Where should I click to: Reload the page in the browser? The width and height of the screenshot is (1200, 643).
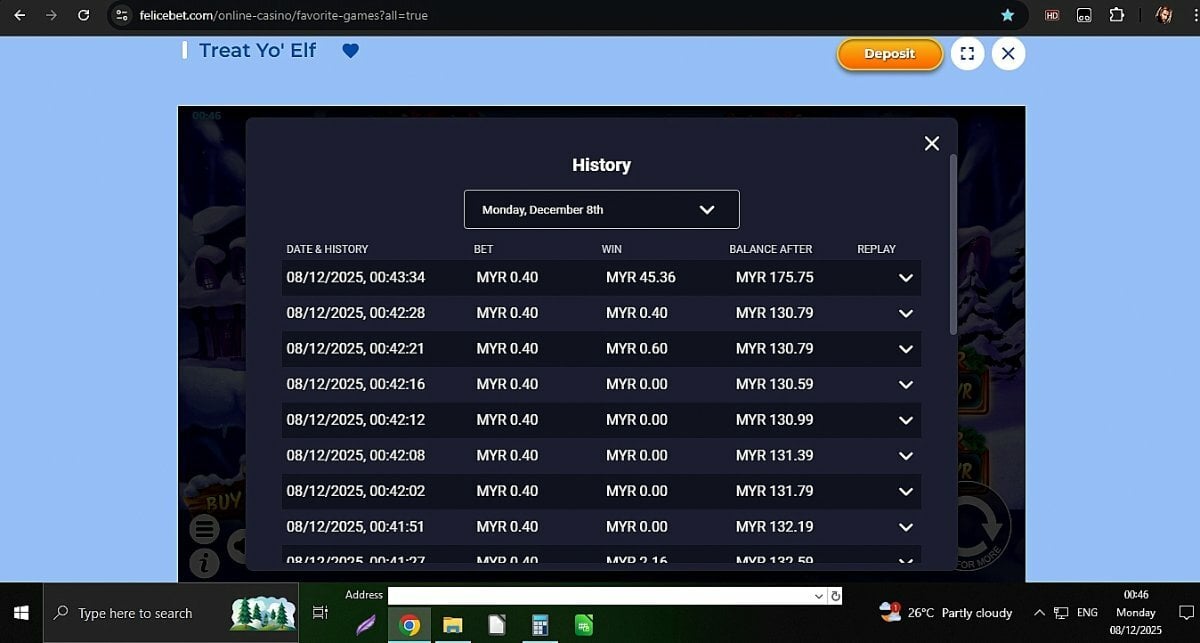84,15
